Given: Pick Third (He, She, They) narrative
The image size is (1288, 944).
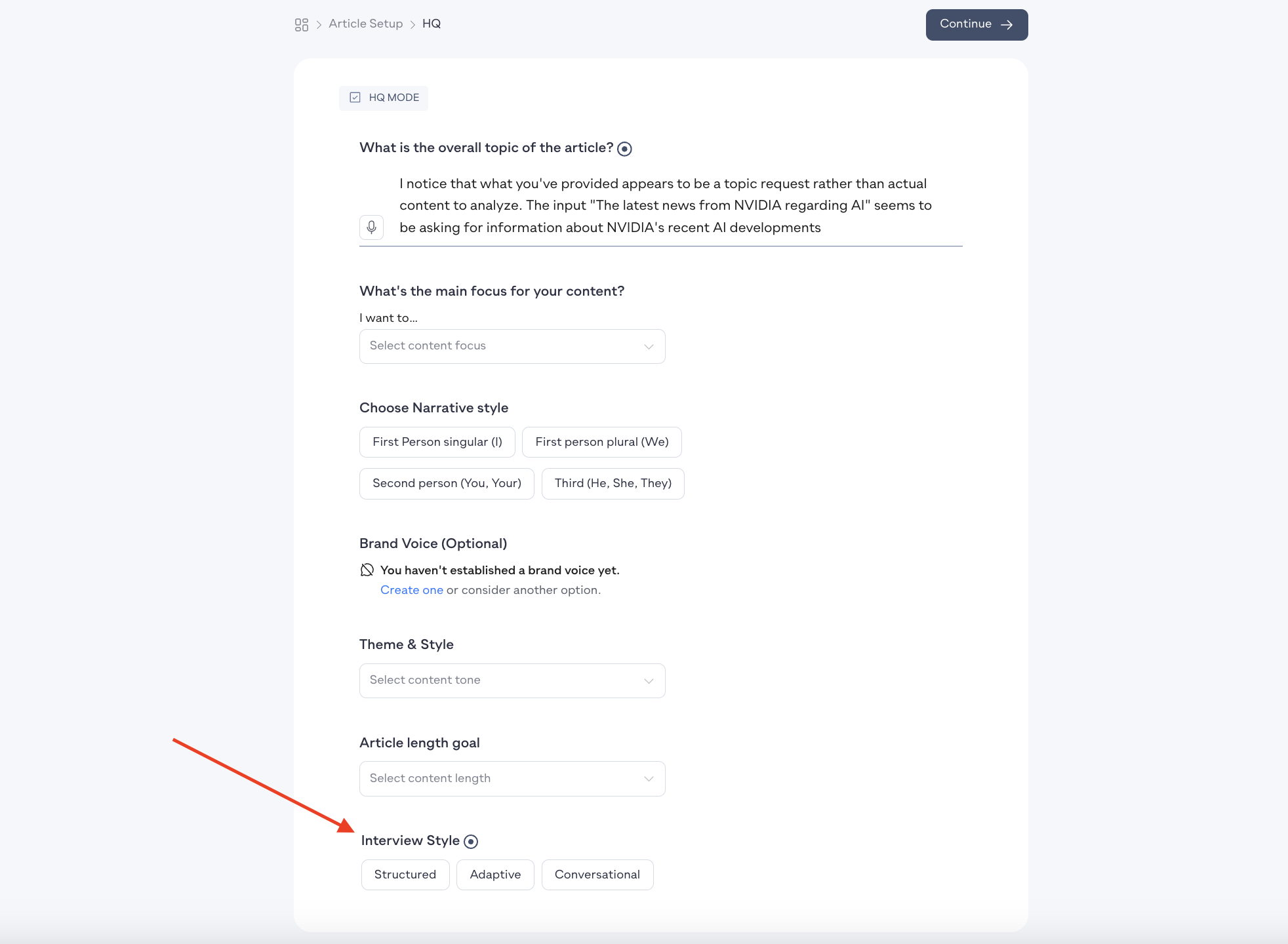Looking at the screenshot, I should coord(613,483).
